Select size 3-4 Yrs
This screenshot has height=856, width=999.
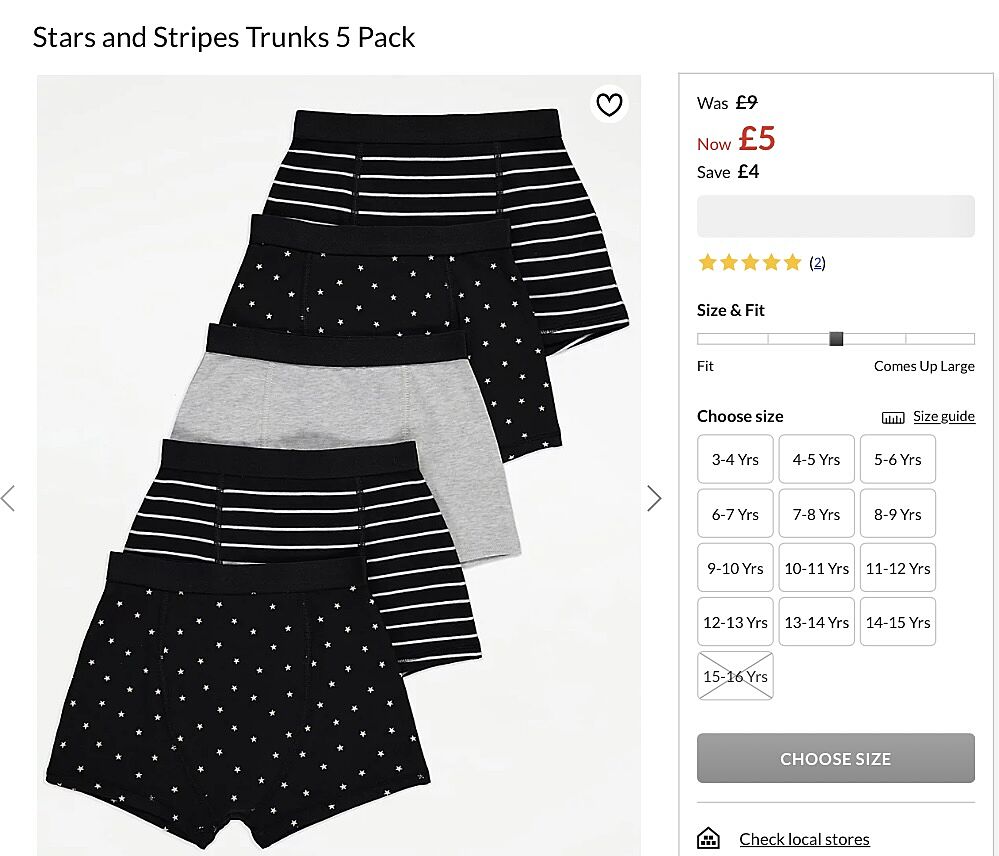coord(735,460)
